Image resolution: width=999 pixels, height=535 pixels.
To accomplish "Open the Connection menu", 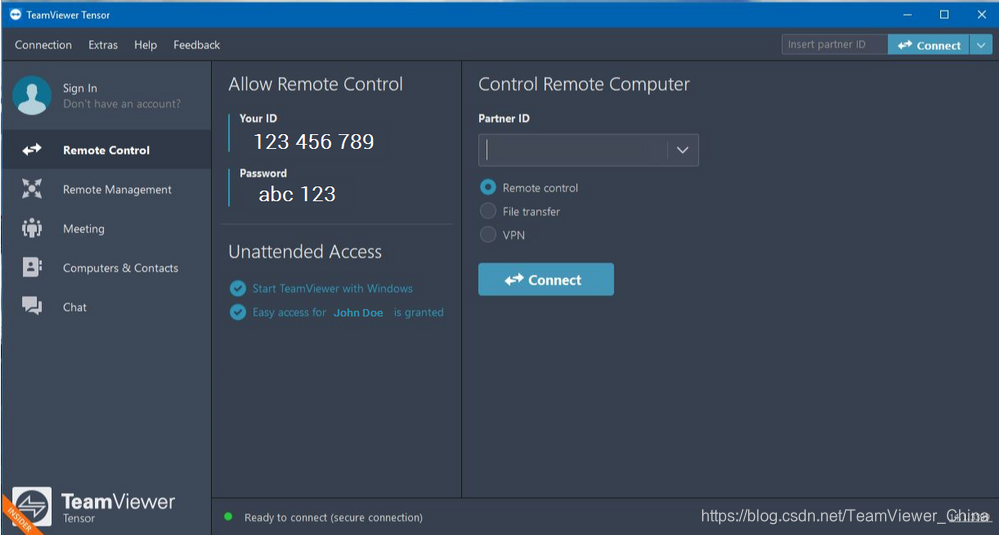I will [x=43, y=45].
